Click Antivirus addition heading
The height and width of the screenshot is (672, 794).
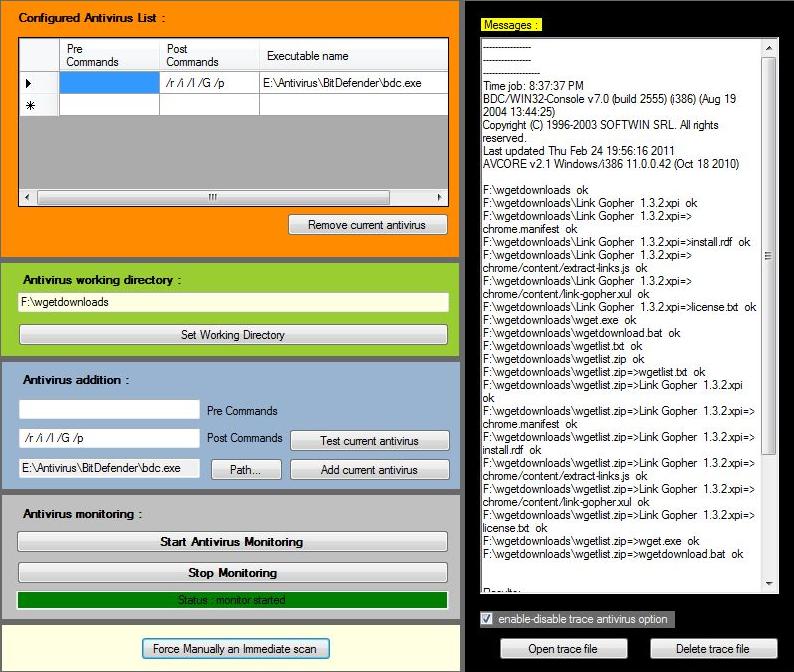[76, 380]
